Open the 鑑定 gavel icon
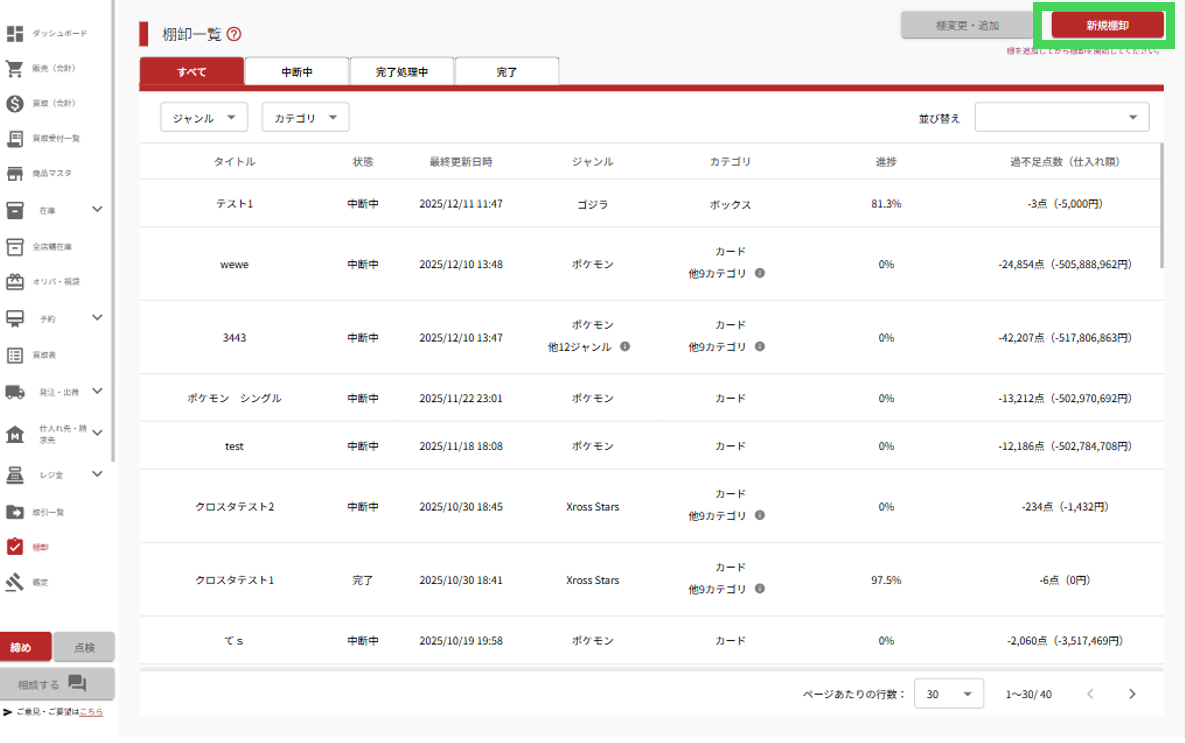The width and height of the screenshot is (1185, 743). (x=15, y=582)
